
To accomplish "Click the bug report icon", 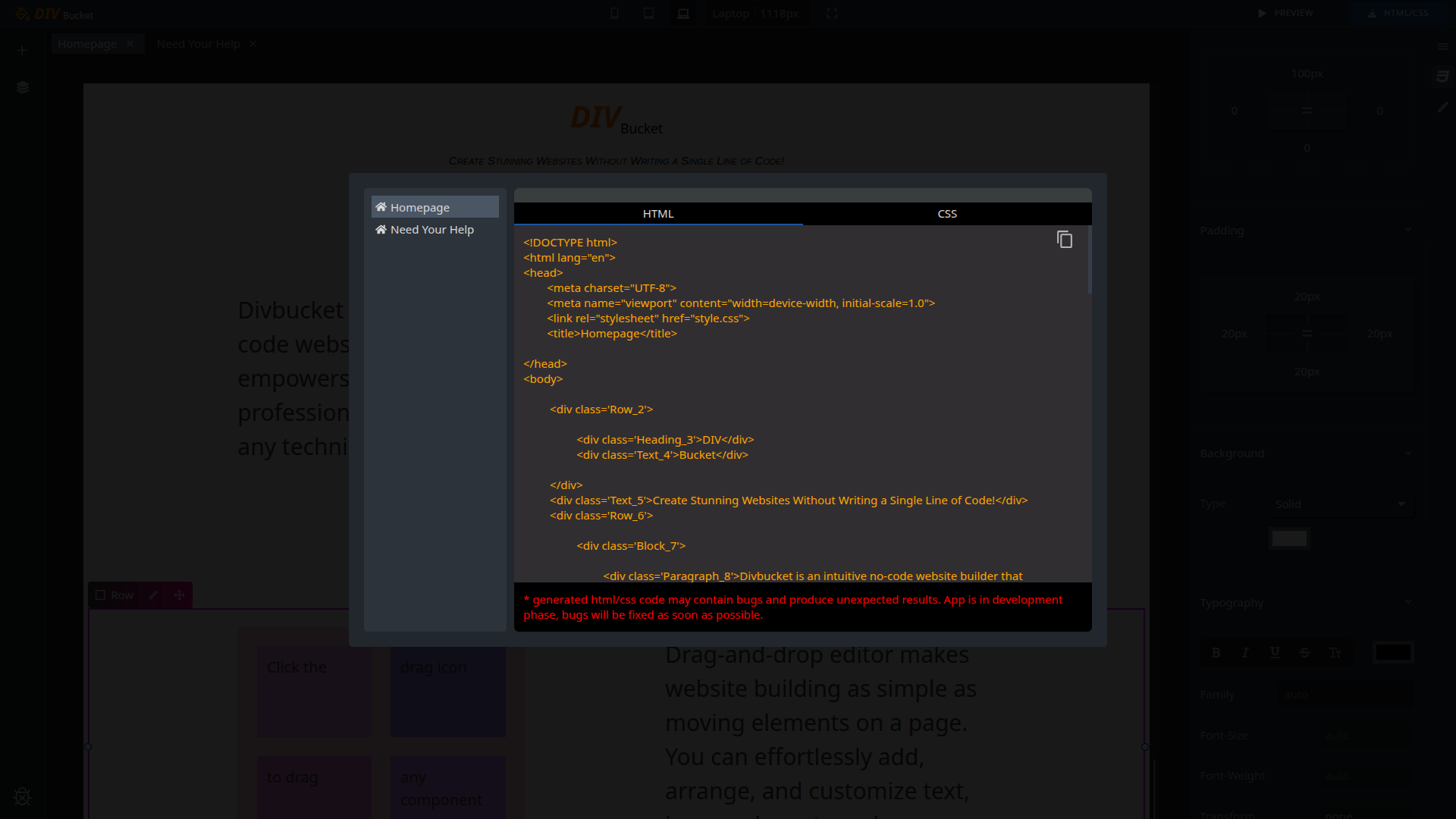I will coord(23,796).
